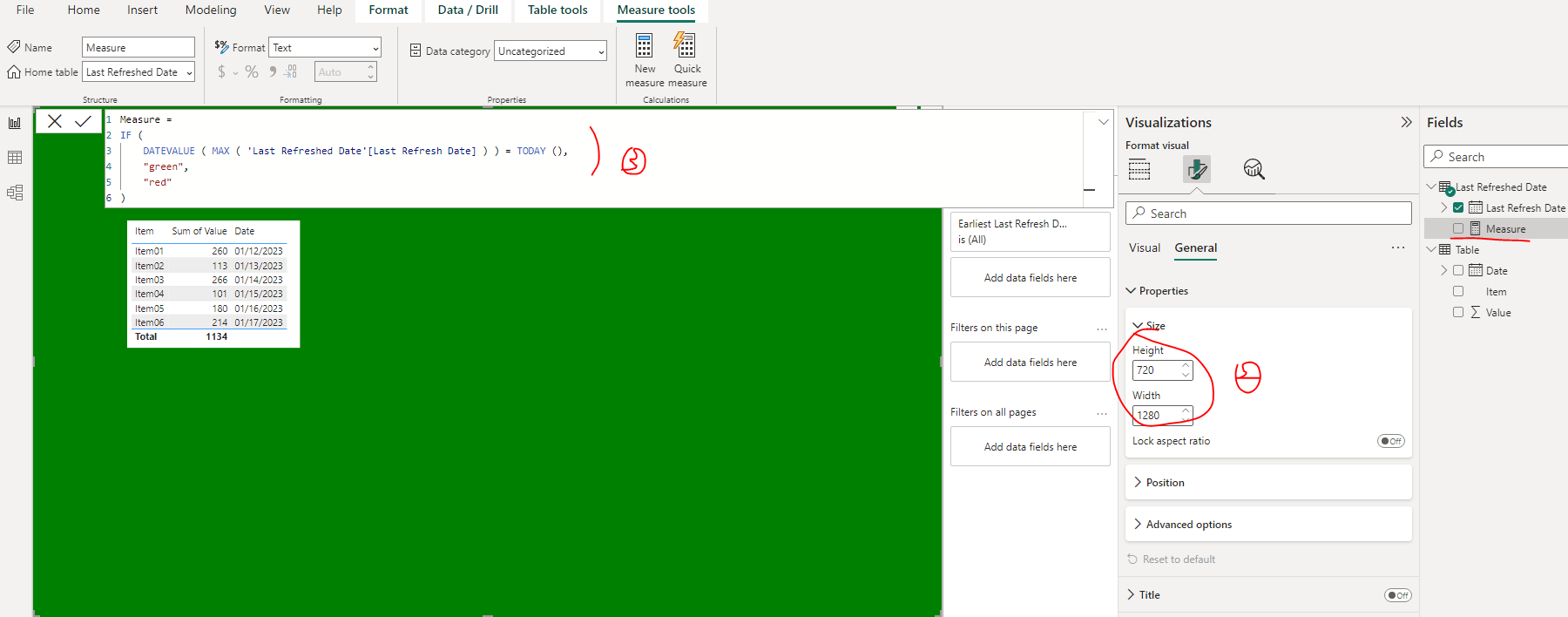This screenshot has width=1568, height=617.
Task: Click the Last Refreshed Date table icon
Action: pyautogui.click(x=1446, y=187)
